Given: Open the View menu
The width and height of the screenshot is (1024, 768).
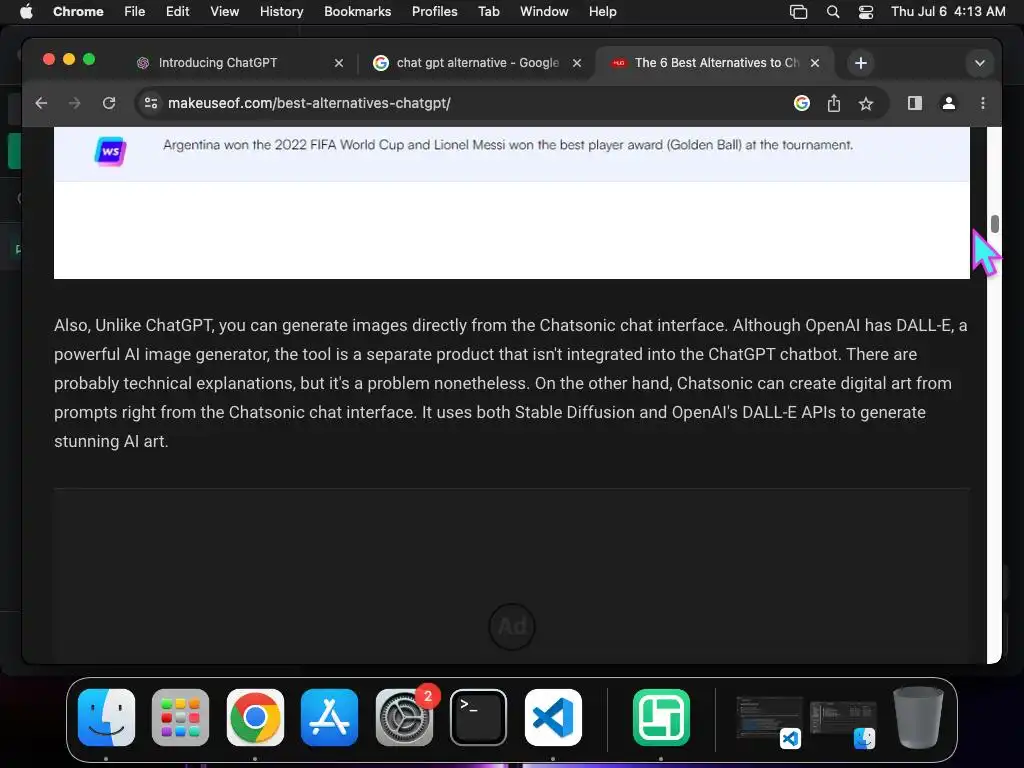Looking at the screenshot, I should pos(224,11).
